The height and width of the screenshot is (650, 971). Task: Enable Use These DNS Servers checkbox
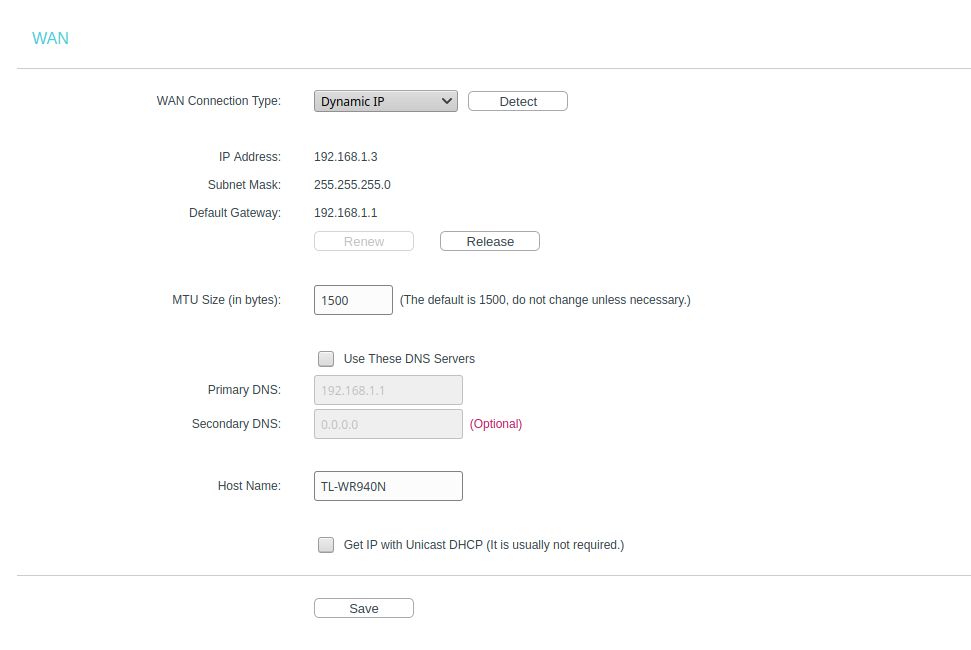click(x=326, y=359)
